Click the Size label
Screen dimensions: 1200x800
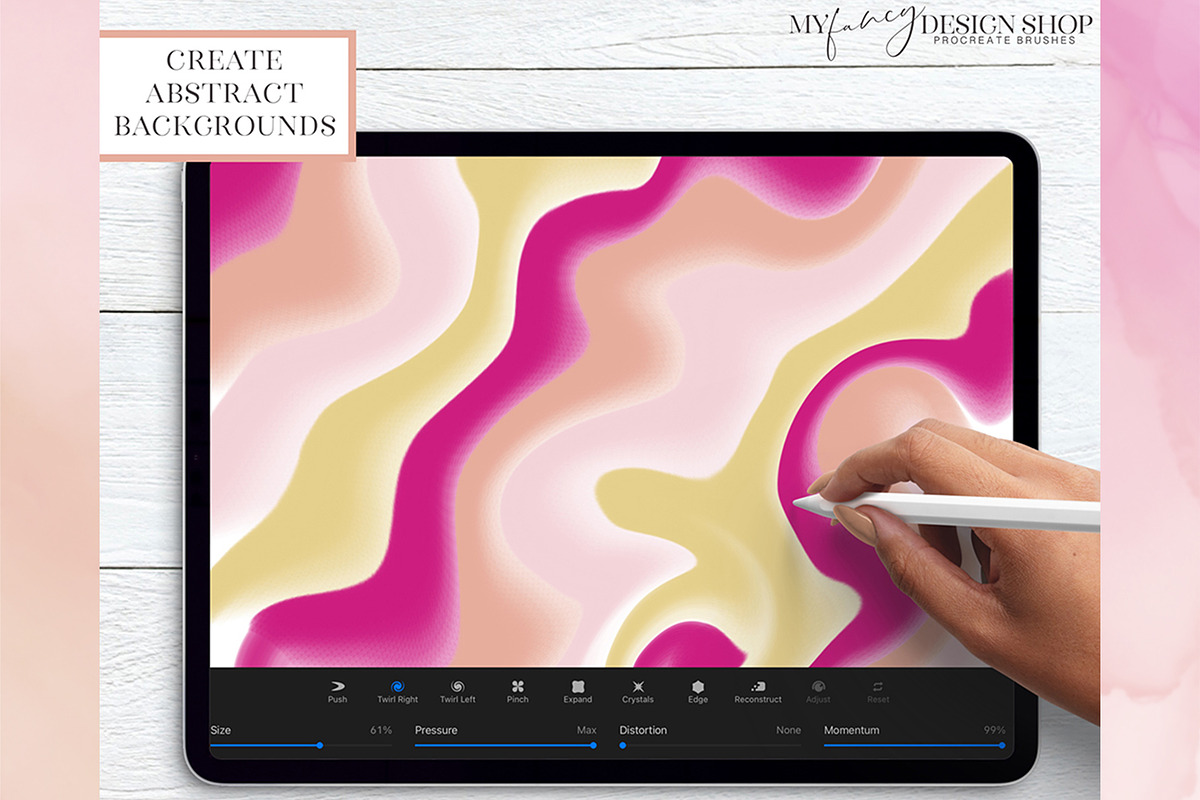click(x=221, y=730)
